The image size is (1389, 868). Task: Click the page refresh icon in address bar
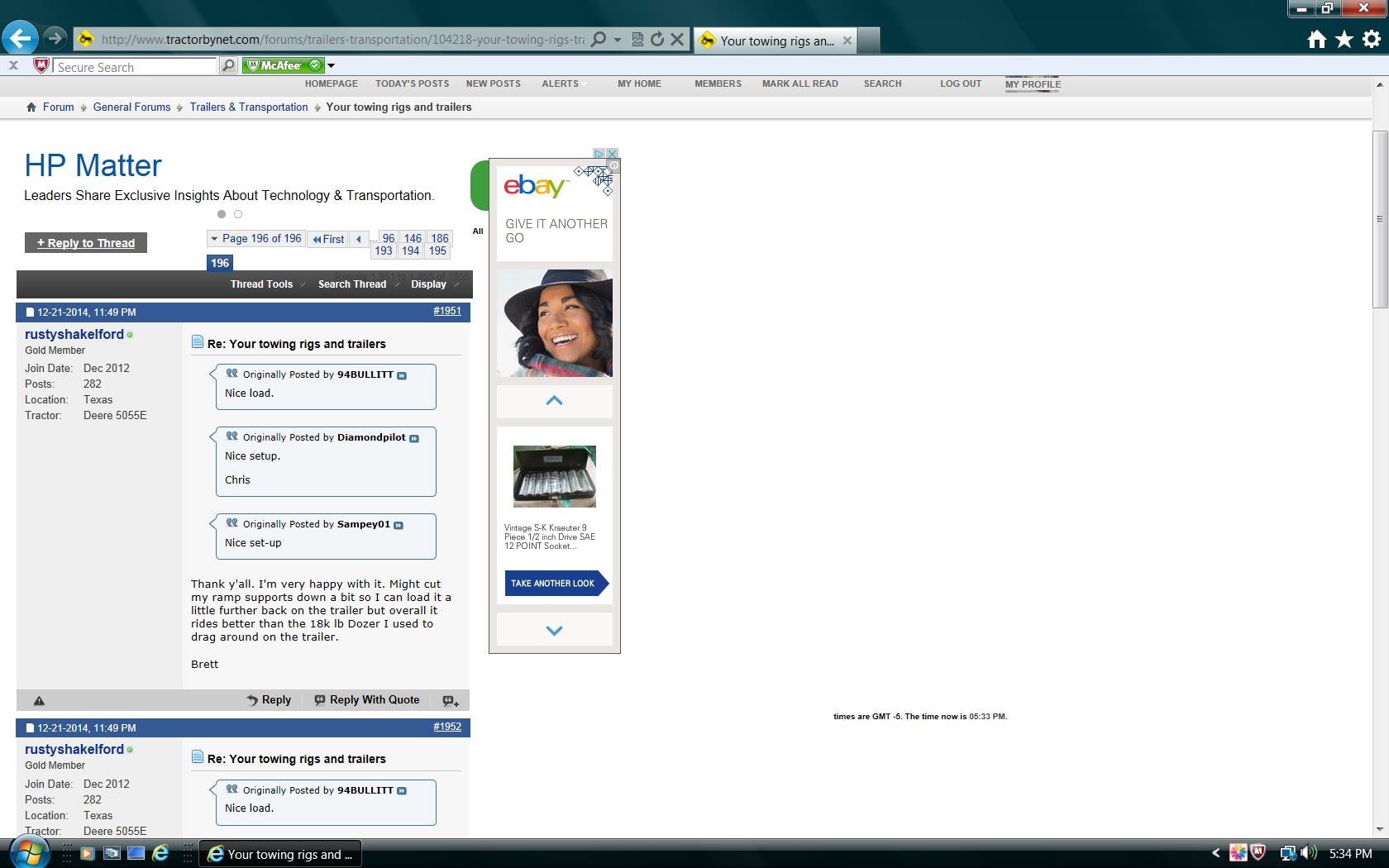tap(657, 39)
